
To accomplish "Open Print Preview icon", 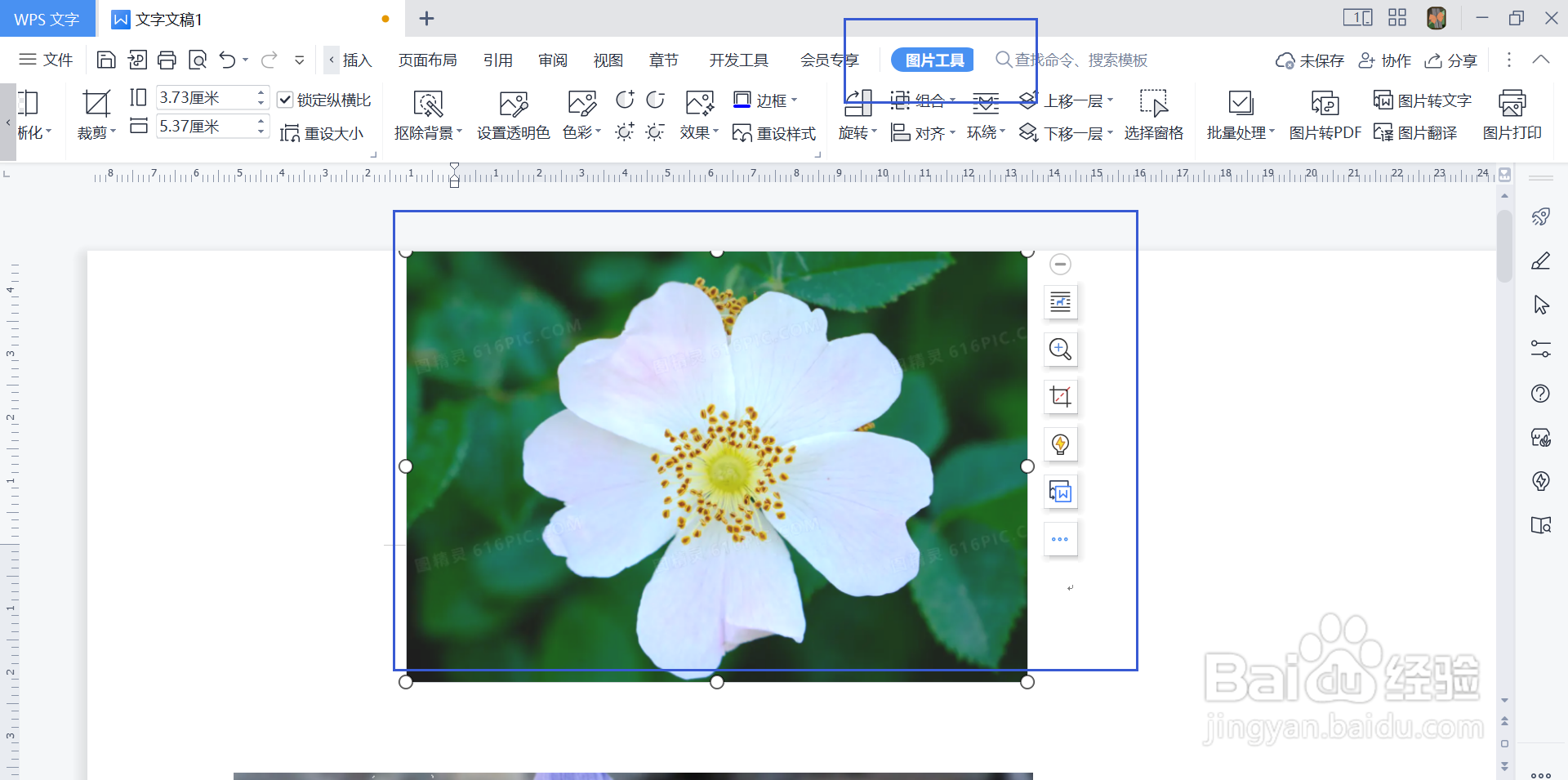I will coord(198,60).
